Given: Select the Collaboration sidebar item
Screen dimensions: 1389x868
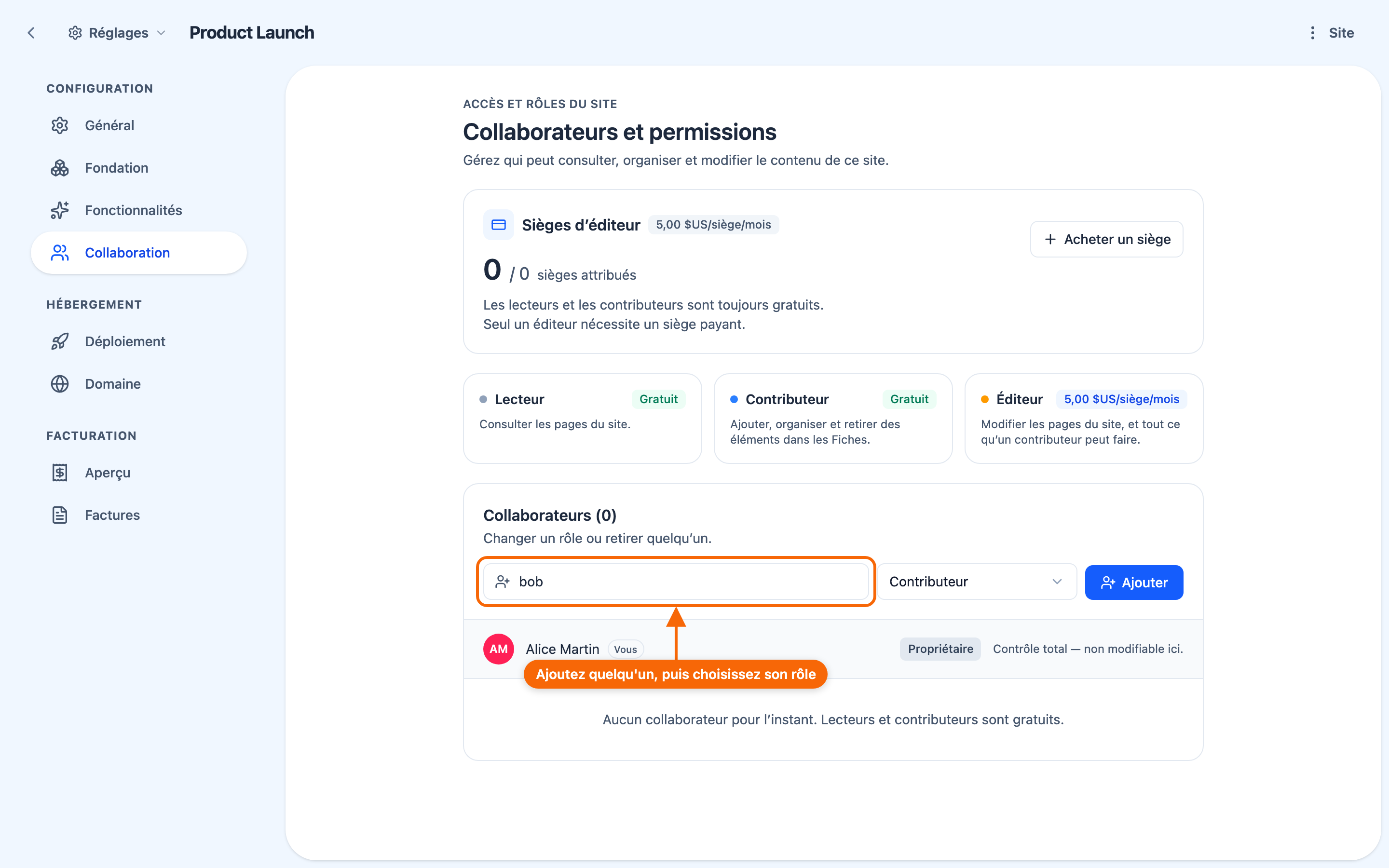Looking at the screenshot, I should [139, 253].
